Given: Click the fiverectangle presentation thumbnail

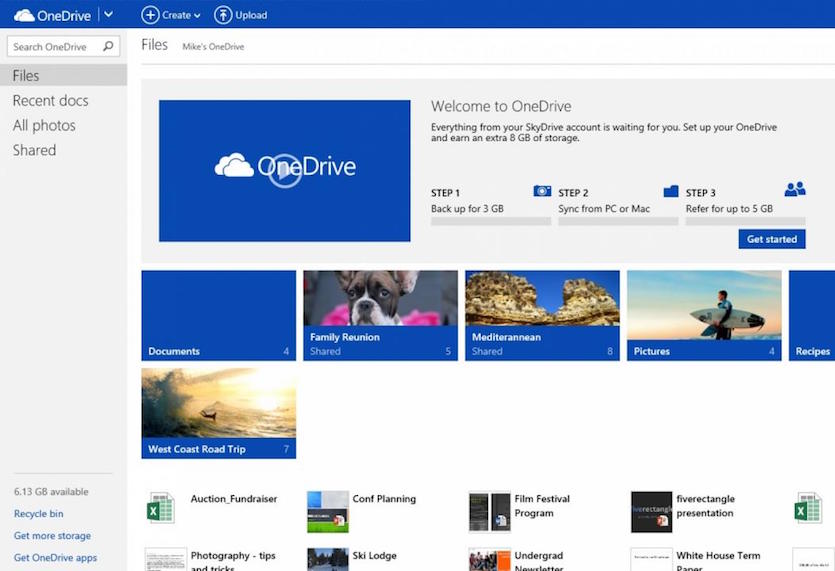Looking at the screenshot, I should (652, 512).
